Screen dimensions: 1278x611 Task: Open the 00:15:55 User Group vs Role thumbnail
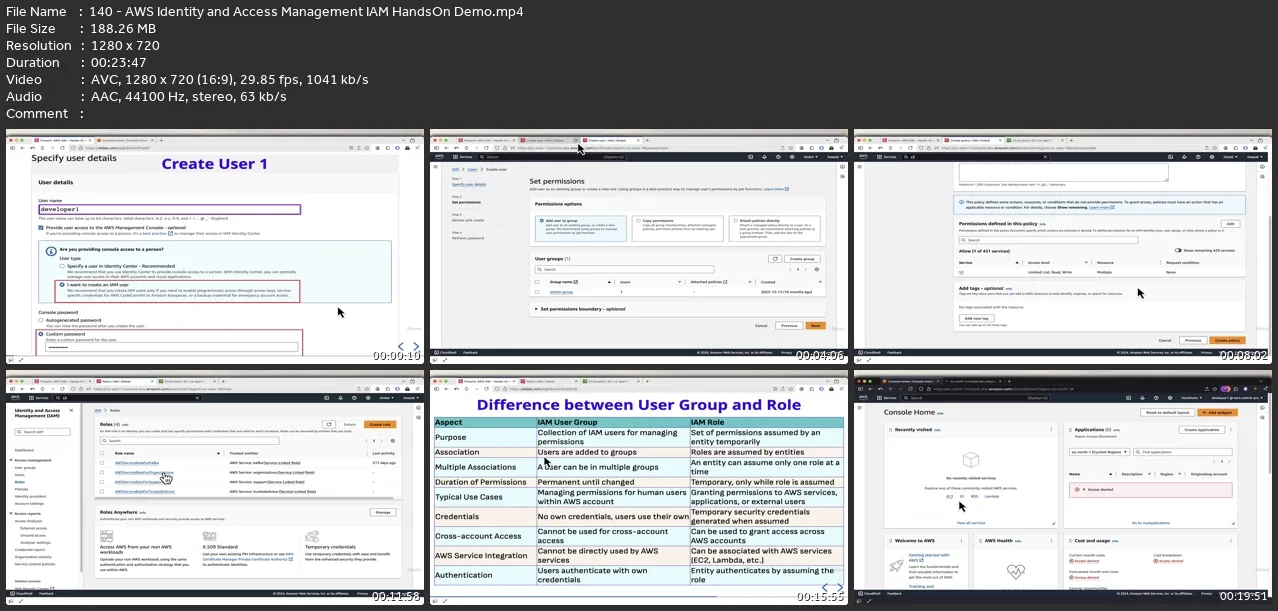(x=638, y=487)
